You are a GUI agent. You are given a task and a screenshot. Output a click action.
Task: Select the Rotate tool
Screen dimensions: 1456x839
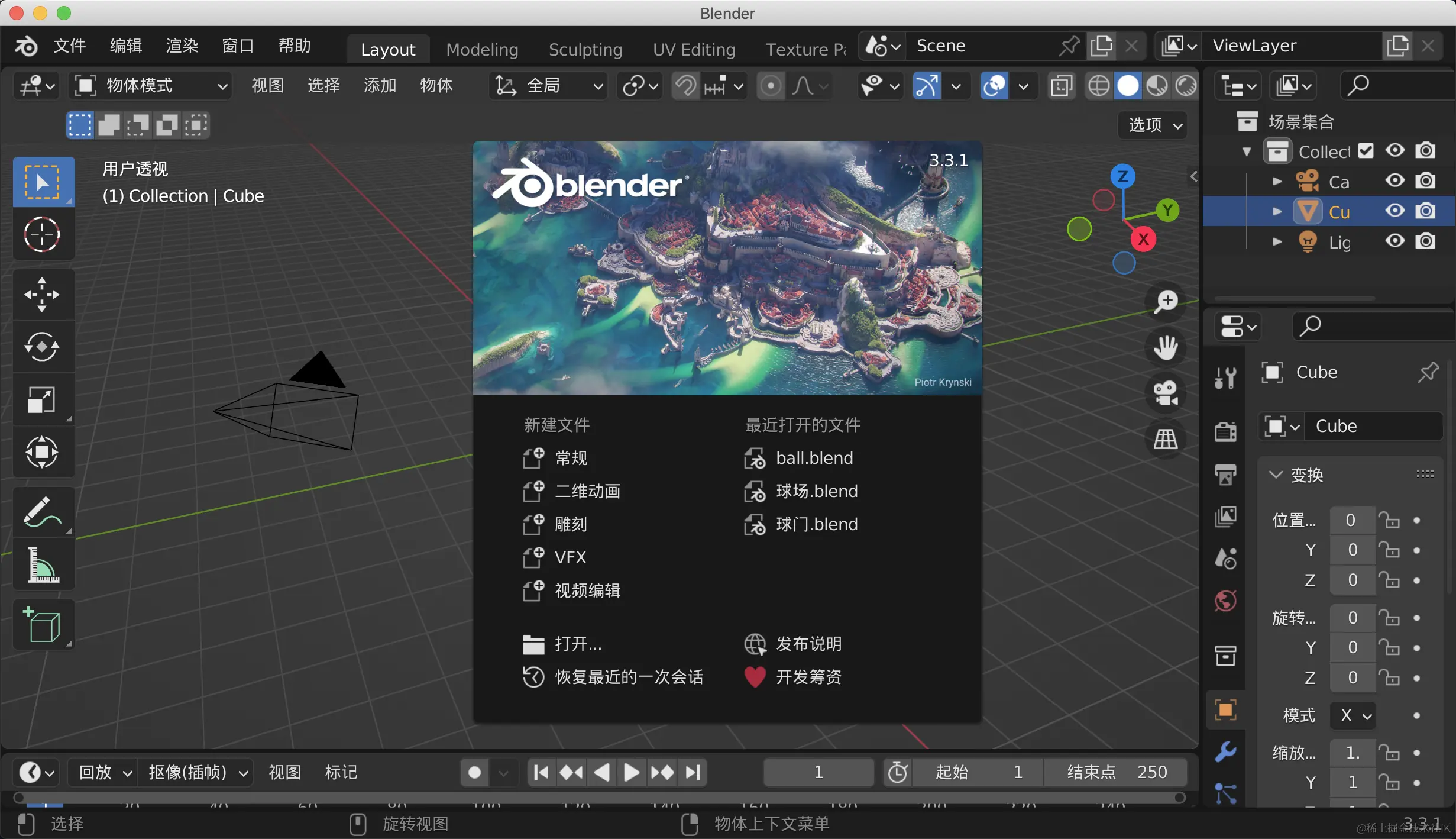click(42, 347)
